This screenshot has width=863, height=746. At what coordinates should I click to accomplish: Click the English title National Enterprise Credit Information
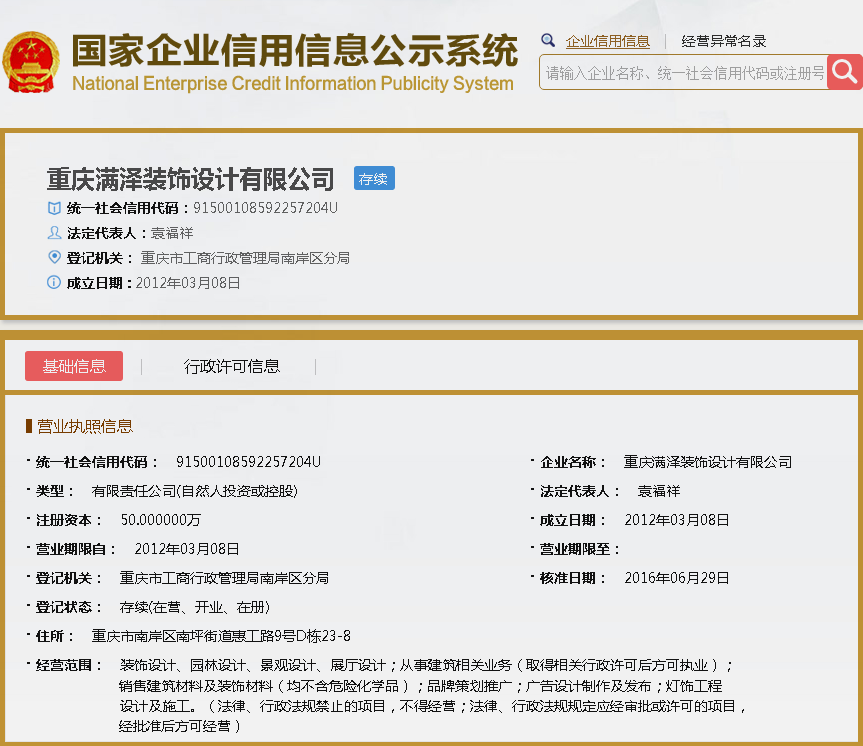pos(293,83)
